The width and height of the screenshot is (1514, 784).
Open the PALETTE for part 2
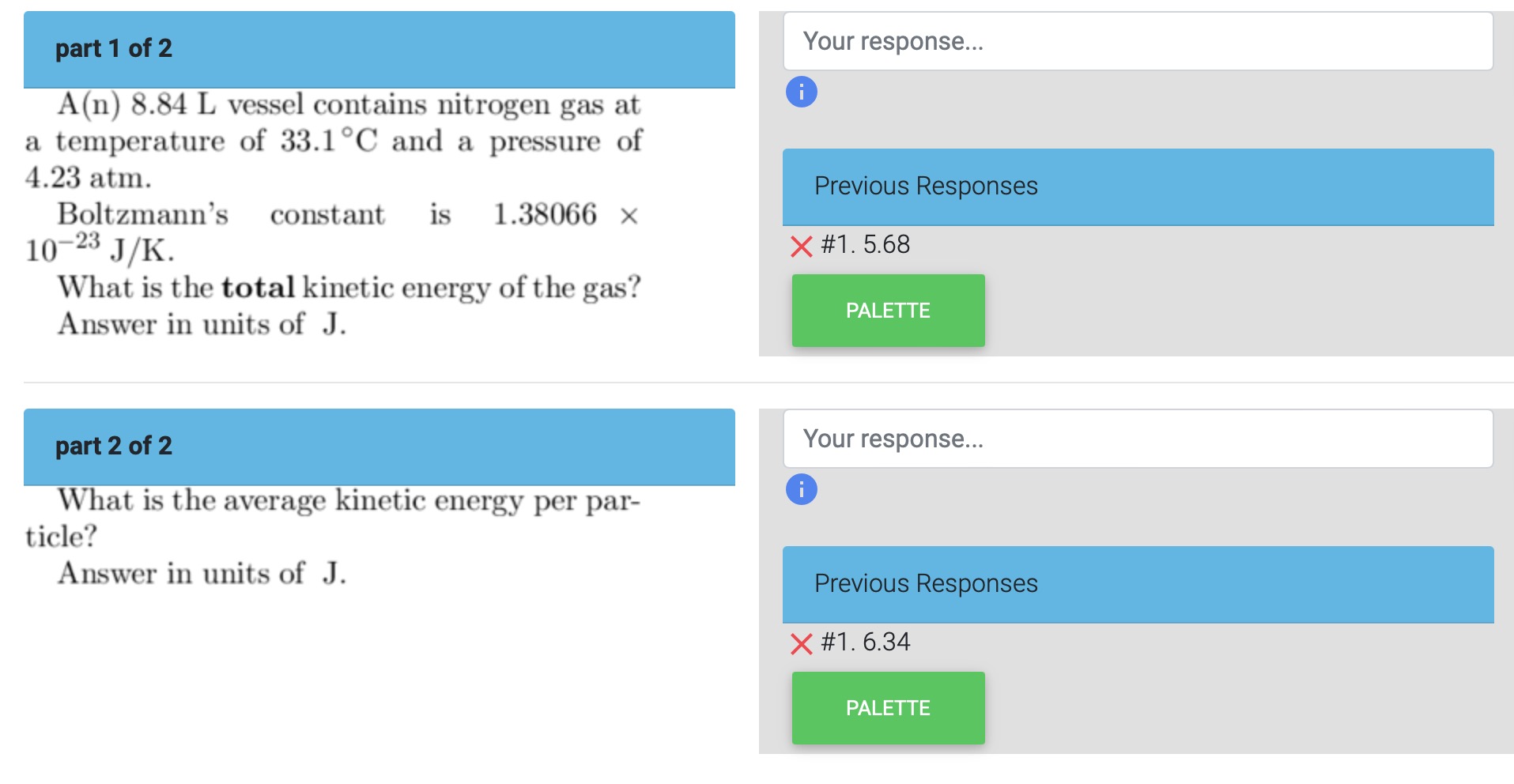click(x=887, y=707)
